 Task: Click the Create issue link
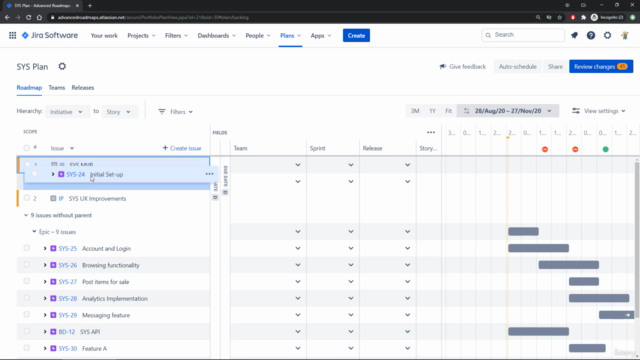coord(182,148)
